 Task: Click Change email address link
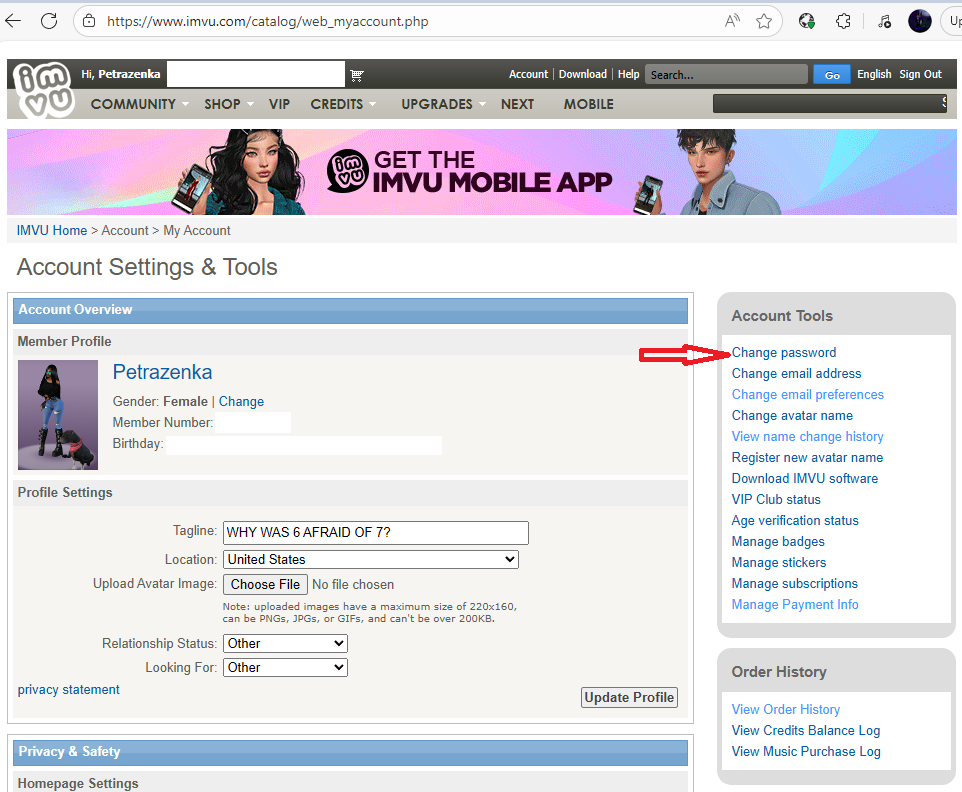point(796,374)
